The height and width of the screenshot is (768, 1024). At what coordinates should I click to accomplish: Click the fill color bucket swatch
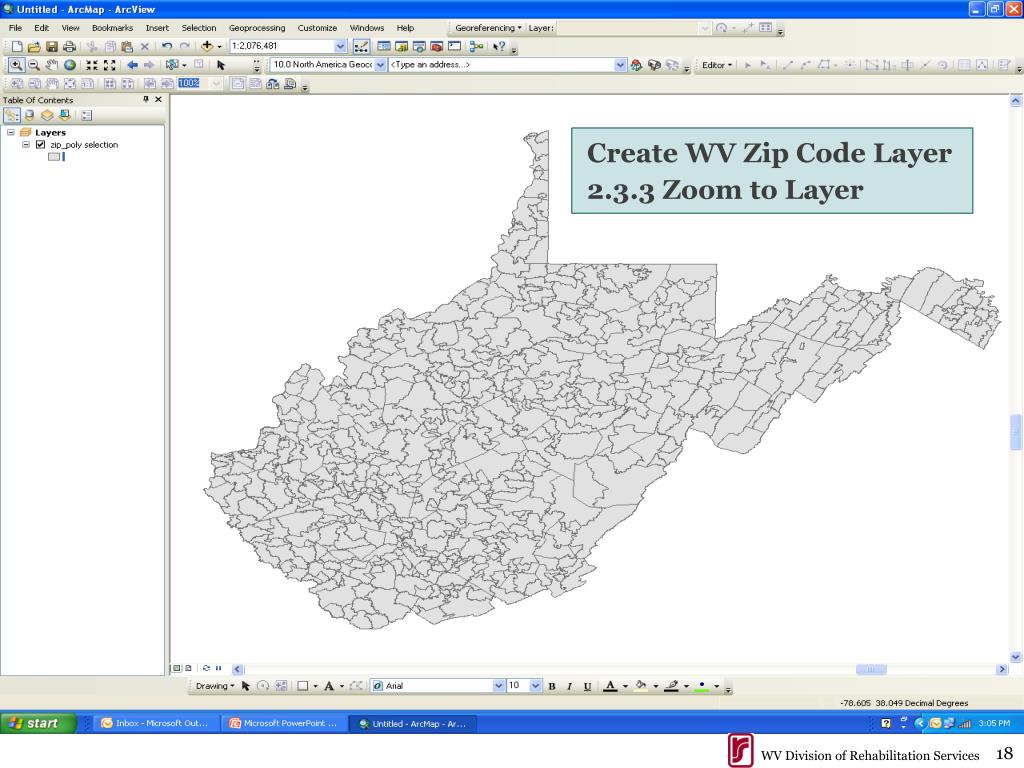coord(641,686)
